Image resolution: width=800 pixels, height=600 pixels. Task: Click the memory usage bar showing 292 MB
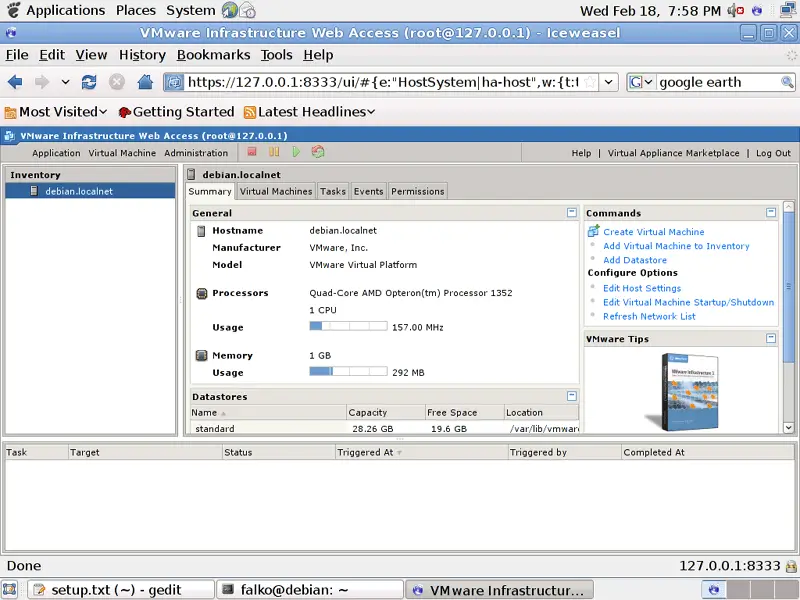click(x=348, y=371)
